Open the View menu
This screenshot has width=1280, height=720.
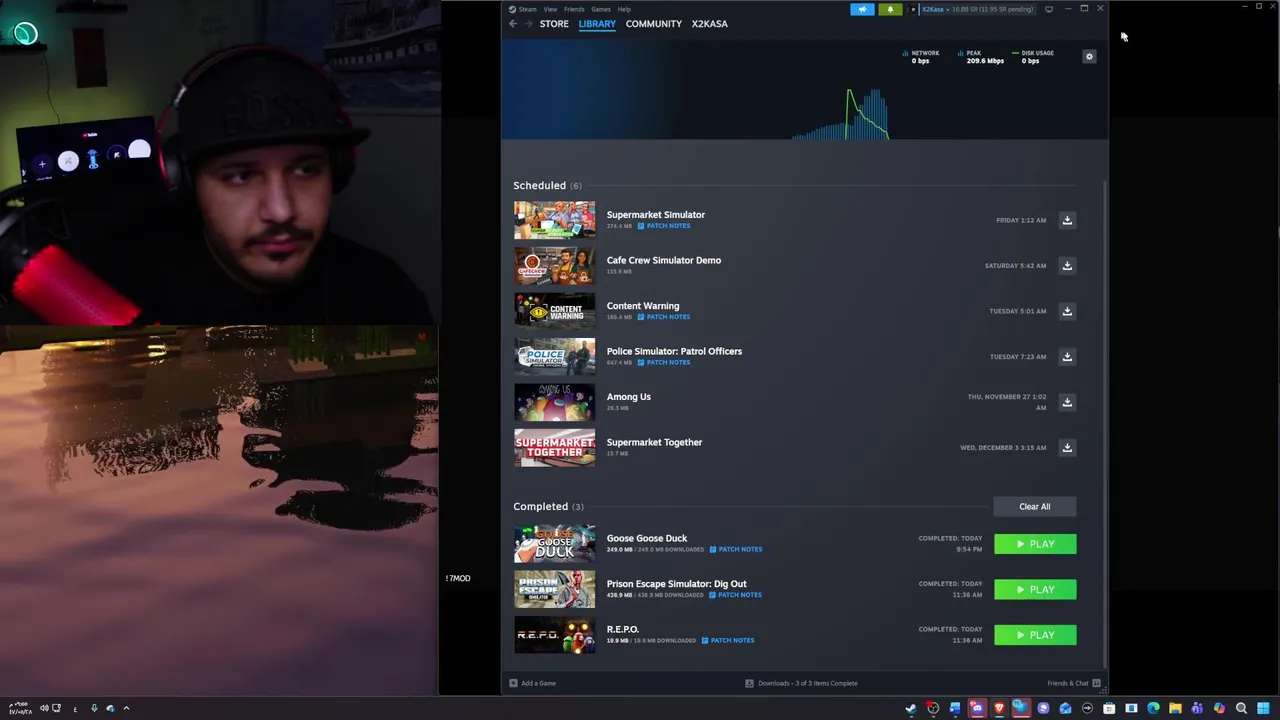pos(550,9)
